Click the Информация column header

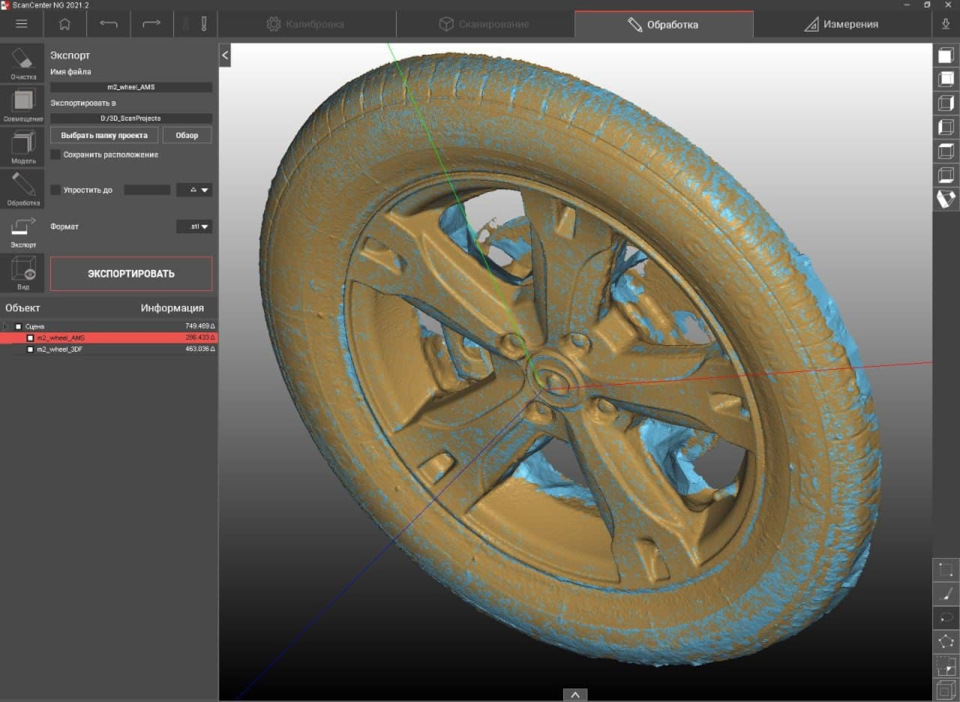pyautogui.click(x=172, y=308)
